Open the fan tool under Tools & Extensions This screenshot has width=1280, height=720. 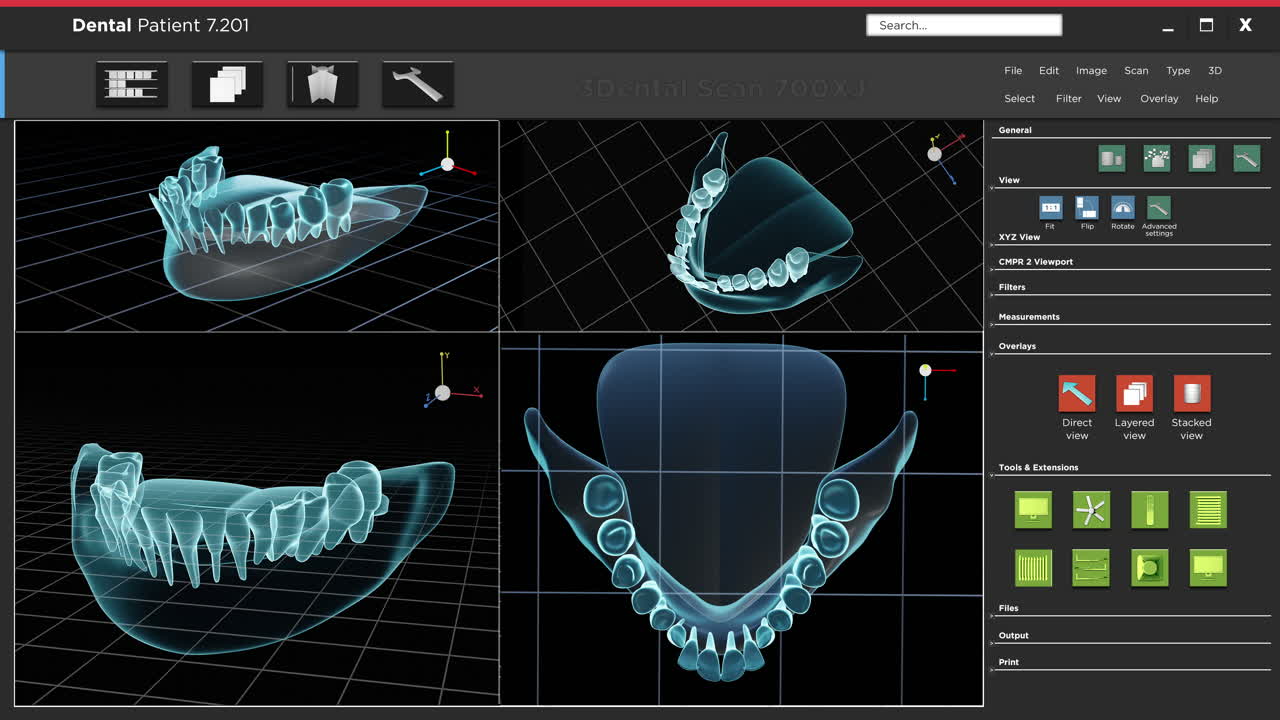tap(1091, 510)
